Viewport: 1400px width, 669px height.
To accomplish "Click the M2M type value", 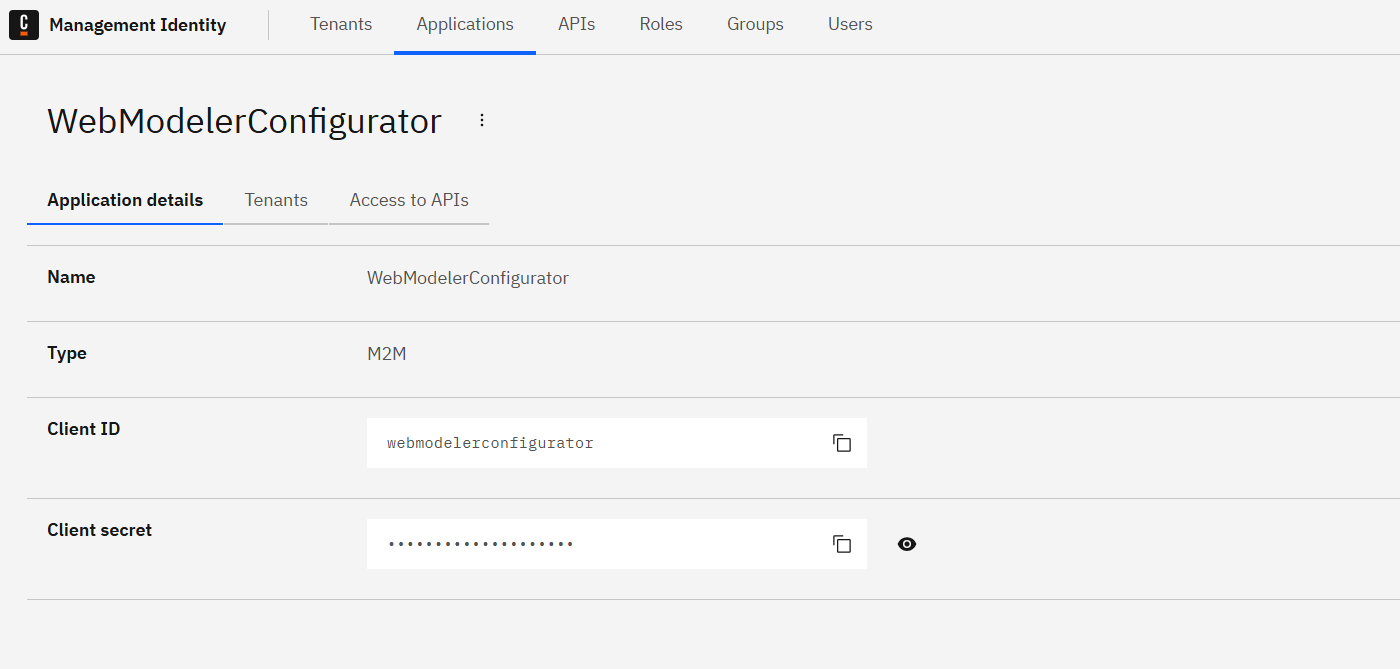I will pyautogui.click(x=386, y=354).
